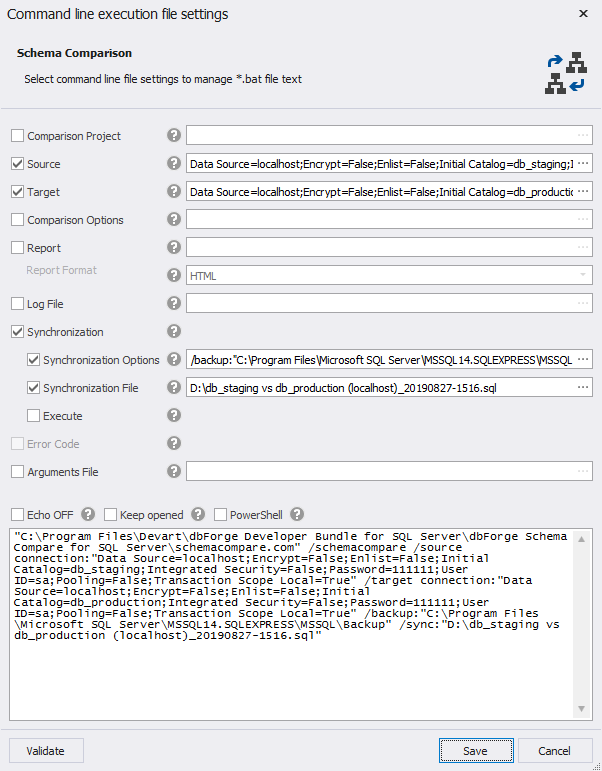Check the Echo OFF option
The width and height of the screenshot is (602, 771).
[17, 515]
